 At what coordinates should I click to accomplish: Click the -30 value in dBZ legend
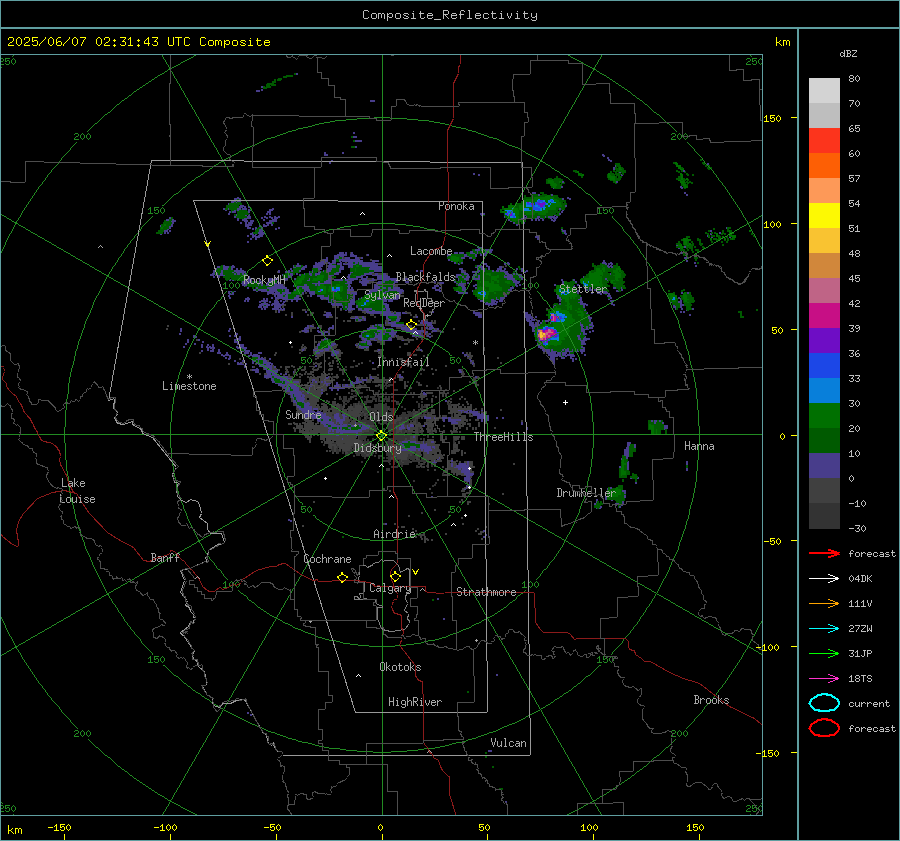[857, 529]
